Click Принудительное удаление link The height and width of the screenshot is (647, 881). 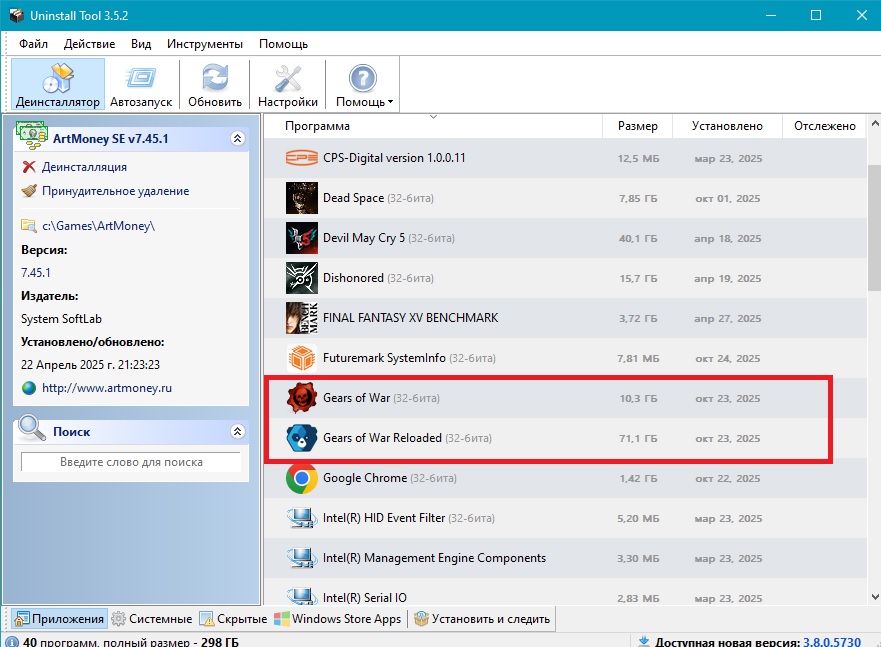click(116, 191)
